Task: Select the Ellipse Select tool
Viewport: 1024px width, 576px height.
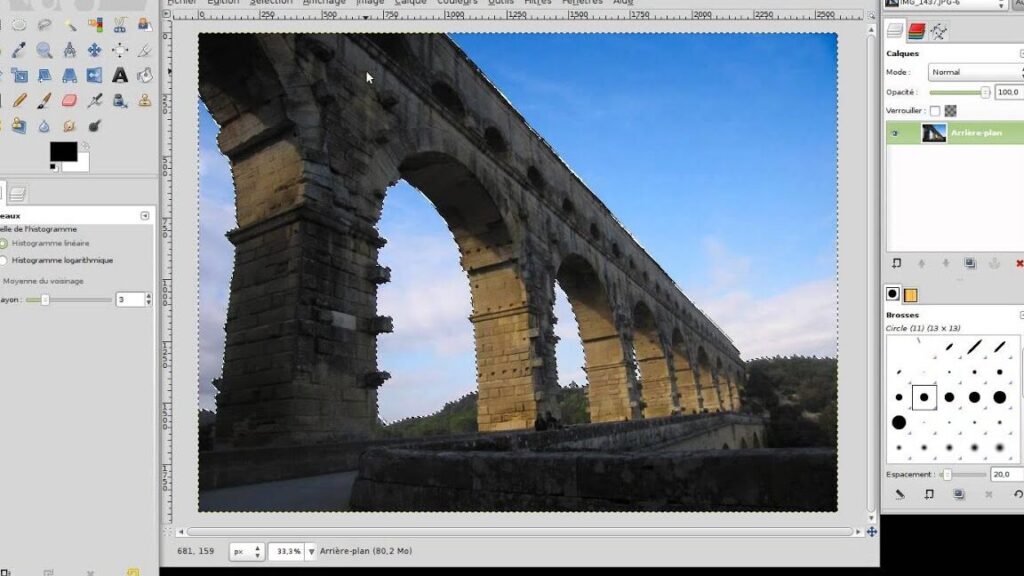Action: (19, 25)
